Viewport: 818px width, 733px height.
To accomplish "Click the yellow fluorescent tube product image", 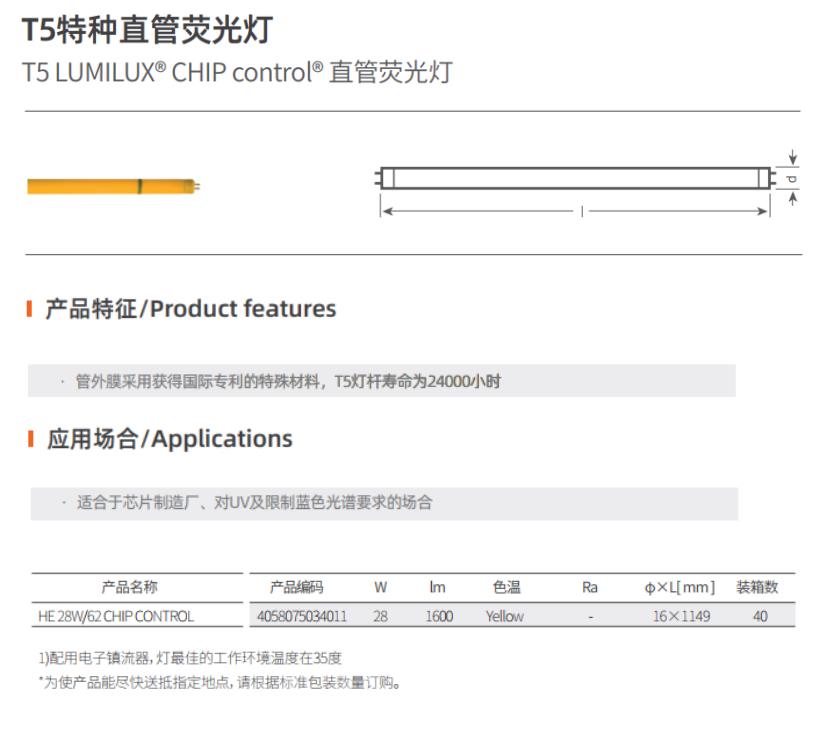I will pyautogui.click(x=113, y=185).
